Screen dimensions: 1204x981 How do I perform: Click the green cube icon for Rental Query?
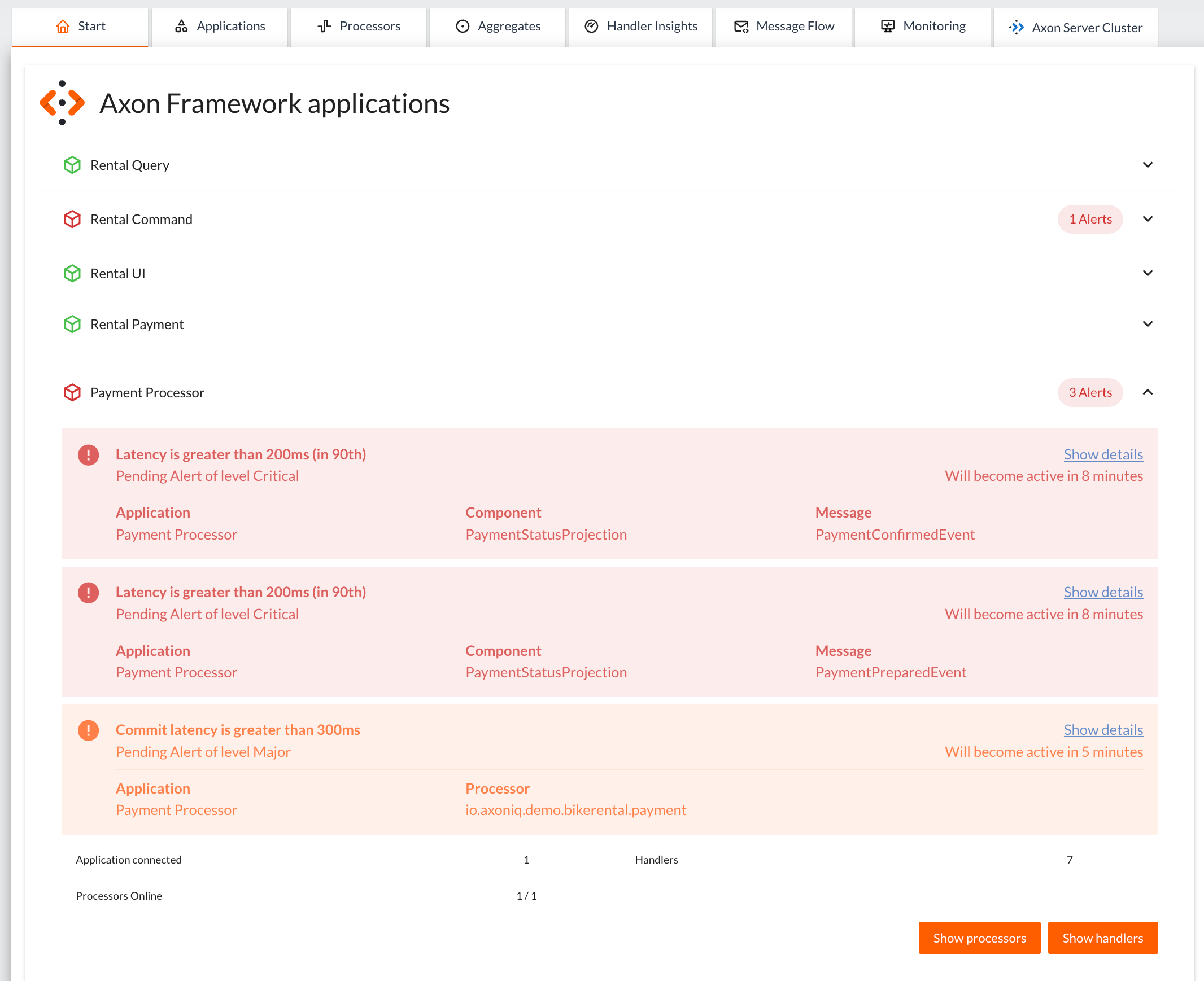pos(72,165)
